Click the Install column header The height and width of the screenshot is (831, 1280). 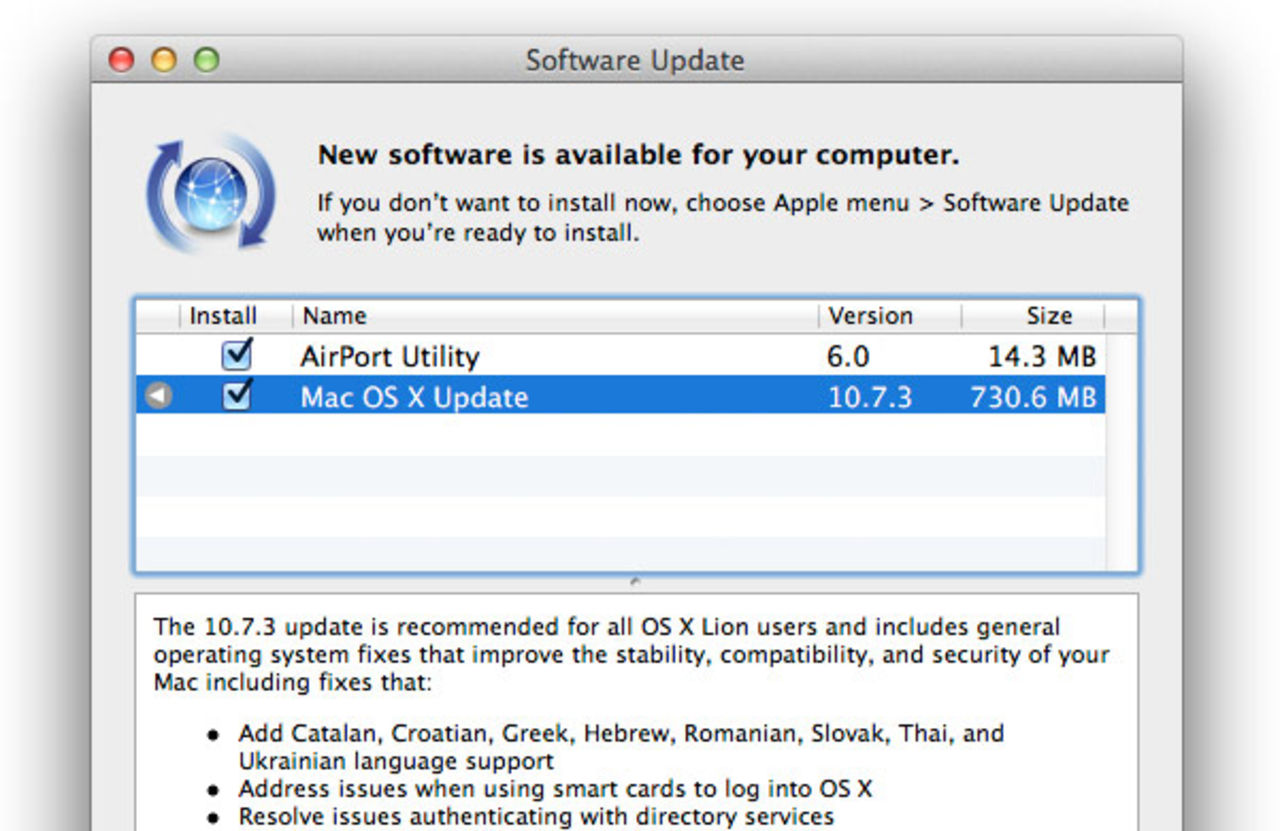(222, 316)
